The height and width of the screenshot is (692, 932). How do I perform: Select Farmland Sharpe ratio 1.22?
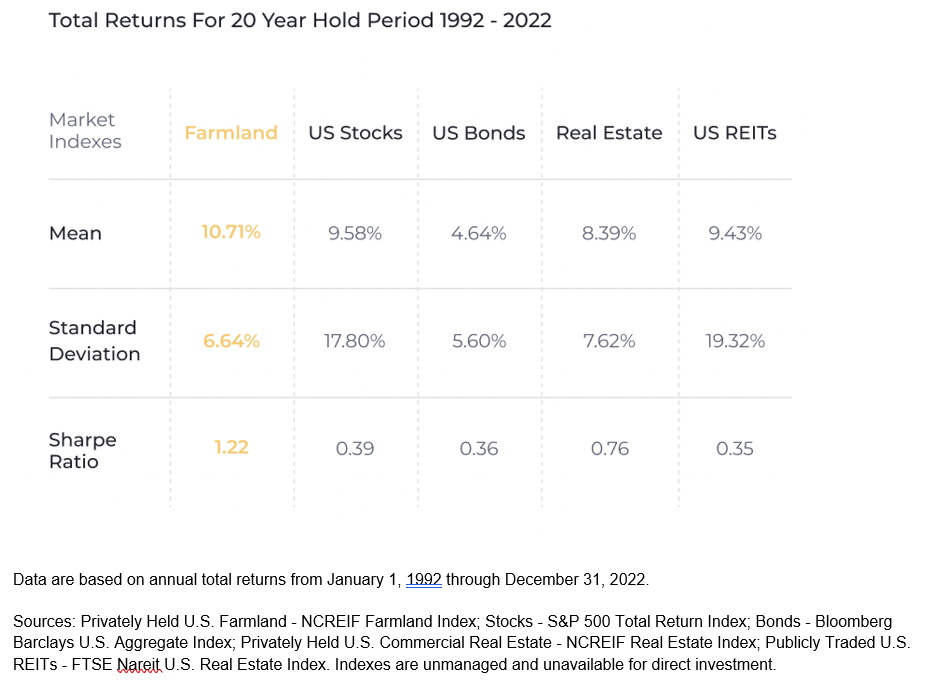click(x=231, y=448)
